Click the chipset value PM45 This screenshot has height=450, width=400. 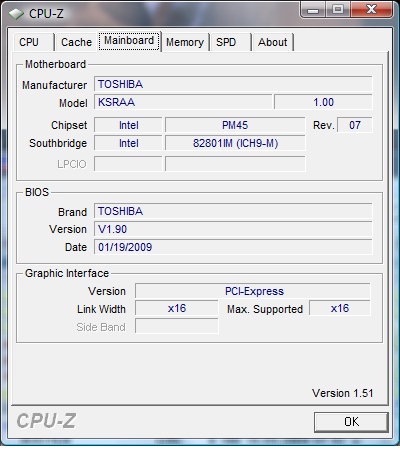tap(235, 125)
